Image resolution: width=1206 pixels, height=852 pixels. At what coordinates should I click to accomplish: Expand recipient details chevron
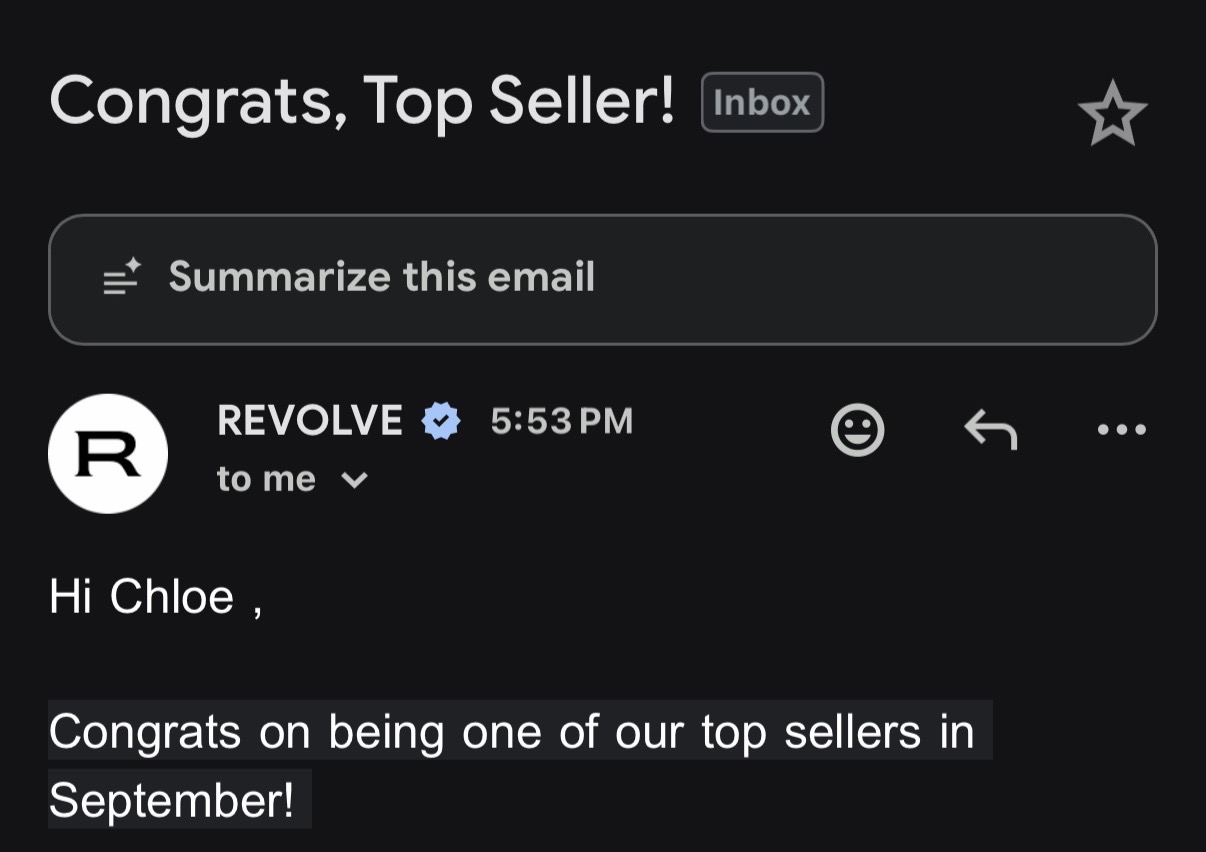click(x=354, y=481)
